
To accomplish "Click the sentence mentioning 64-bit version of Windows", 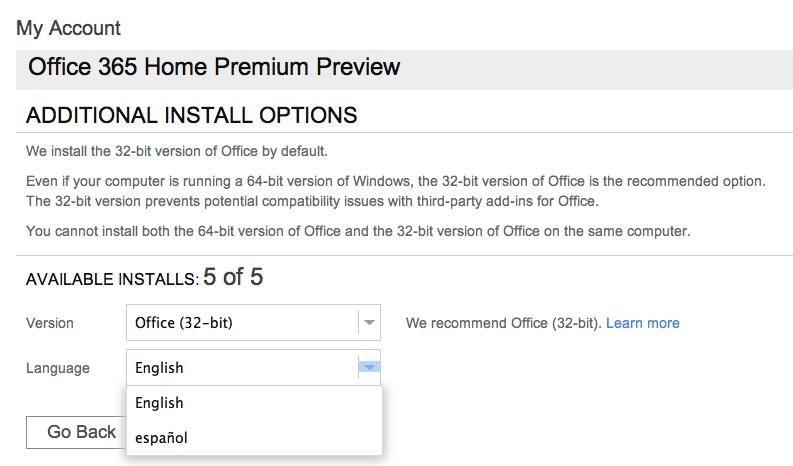I will click(x=396, y=181).
